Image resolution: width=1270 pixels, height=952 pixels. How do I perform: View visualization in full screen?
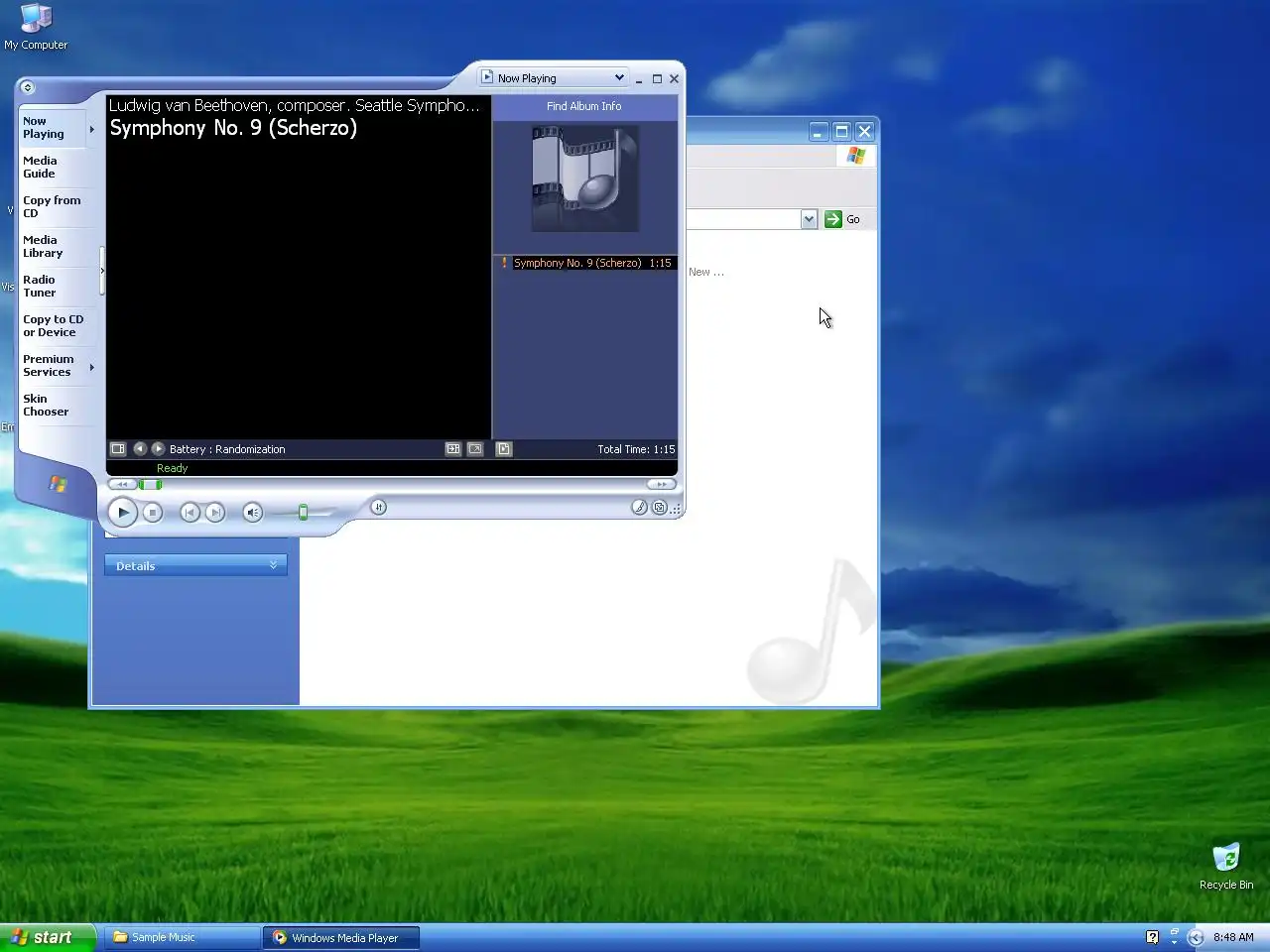tap(475, 449)
